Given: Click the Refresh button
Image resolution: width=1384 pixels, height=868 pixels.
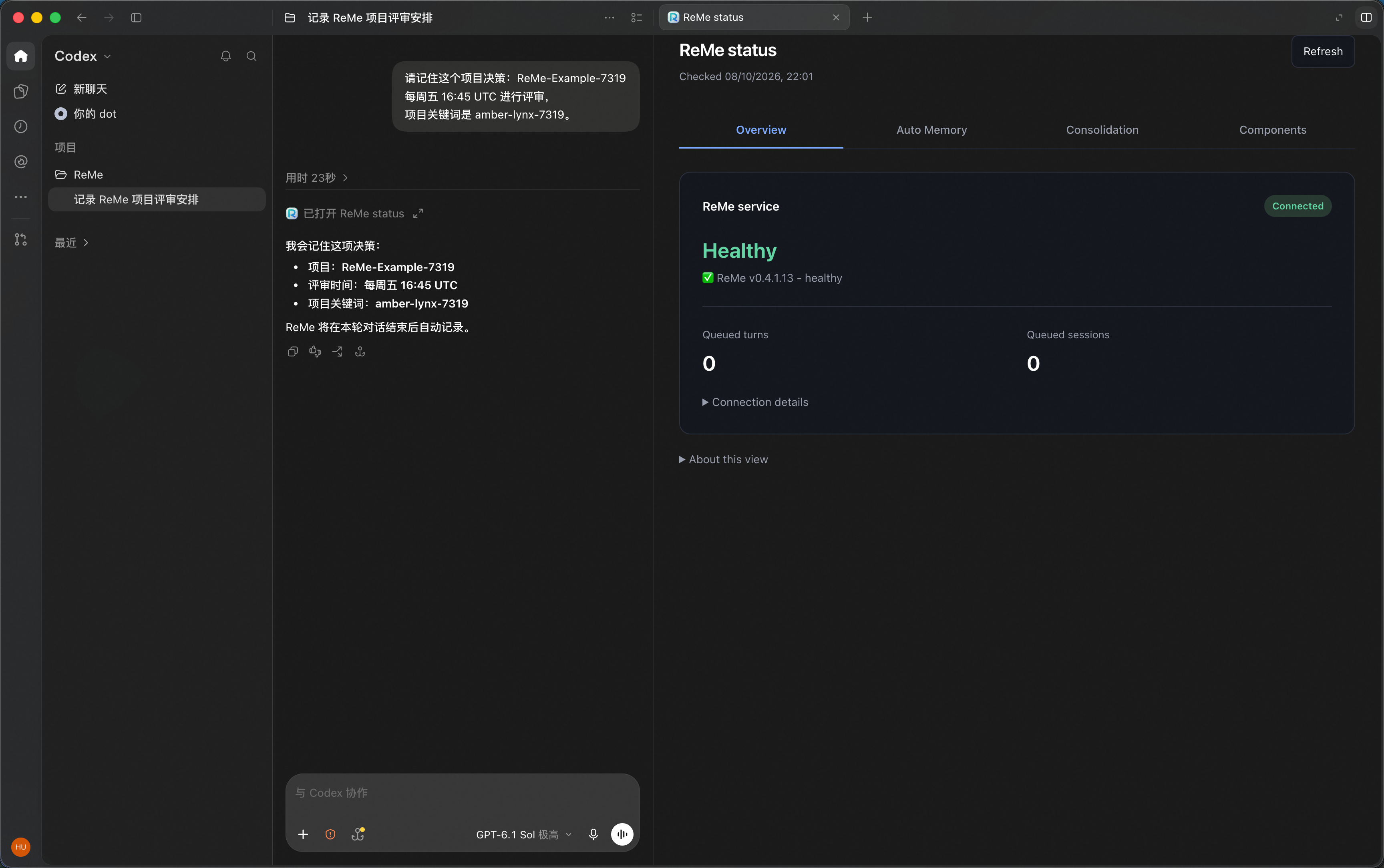Looking at the screenshot, I should [x=1323, y=52].
